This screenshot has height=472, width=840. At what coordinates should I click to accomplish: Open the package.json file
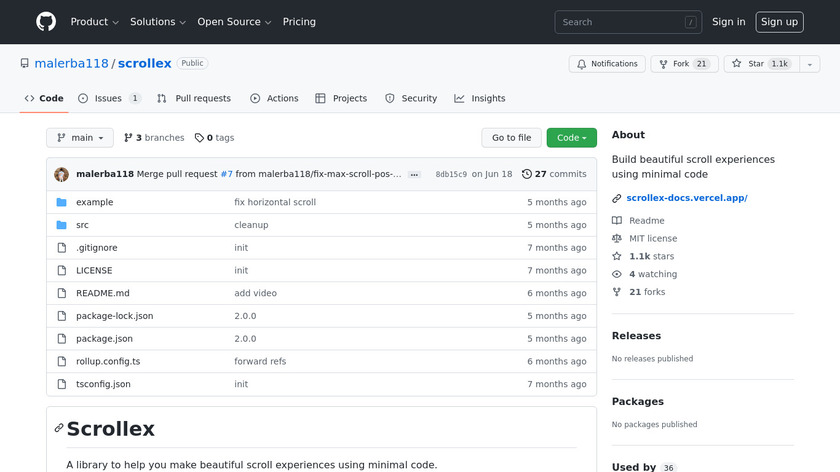click(104, 339)
